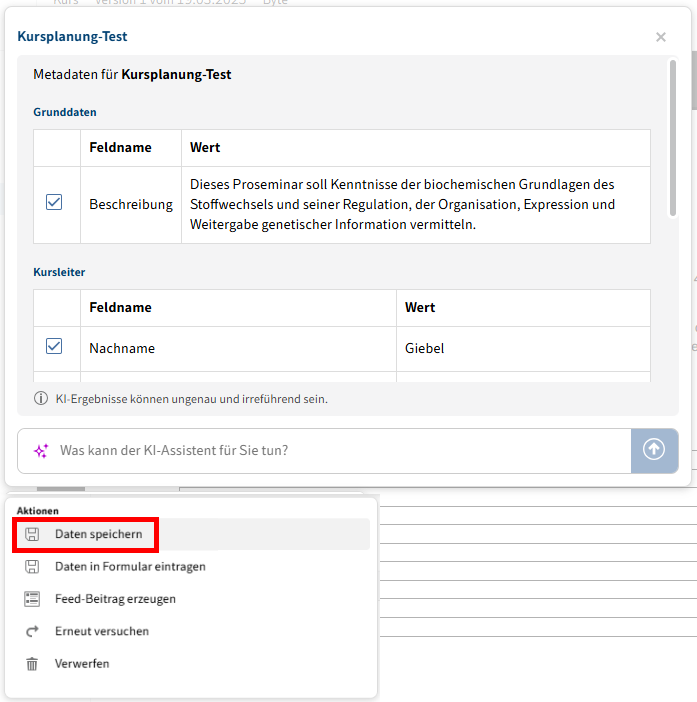
Task: Select Feed-Beitrag erzeugen action
Action: coord(192,599)
